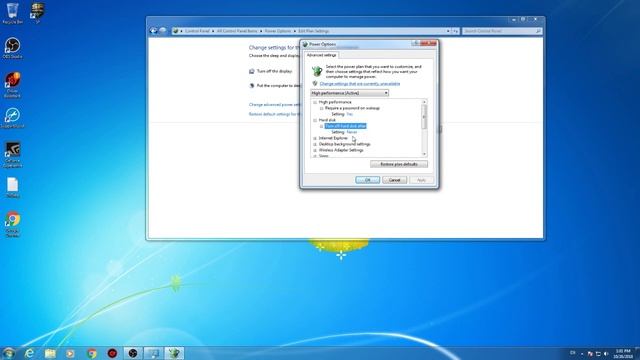The image size is (640, 360).
Task: Select Turn off hard disk after item
Action: 345,126
